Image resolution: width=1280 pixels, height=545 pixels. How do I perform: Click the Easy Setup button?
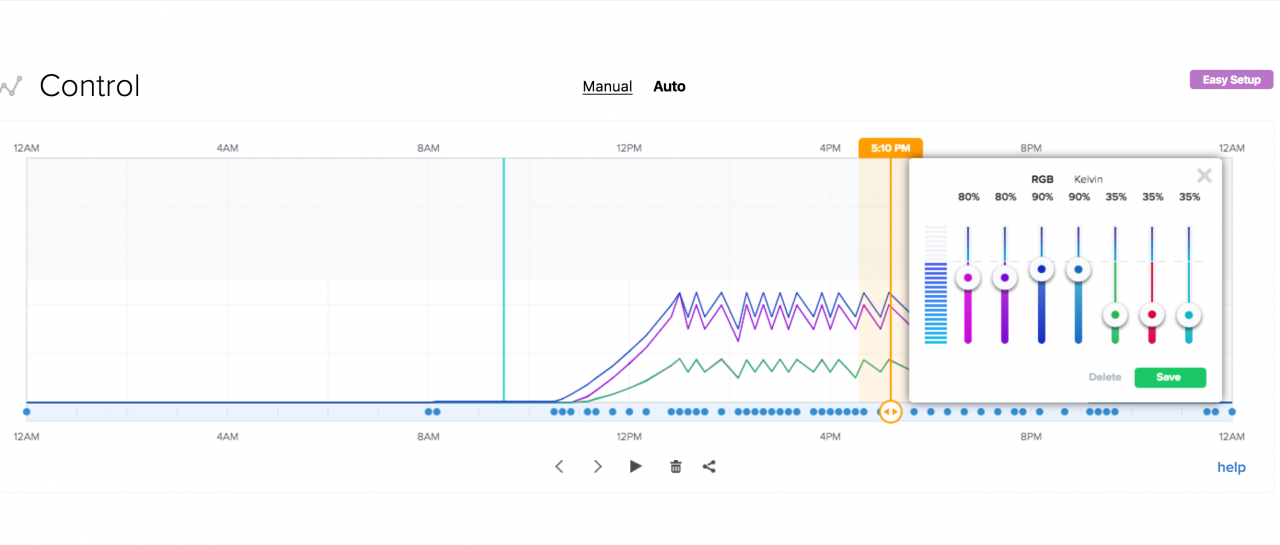(1231, 80)
